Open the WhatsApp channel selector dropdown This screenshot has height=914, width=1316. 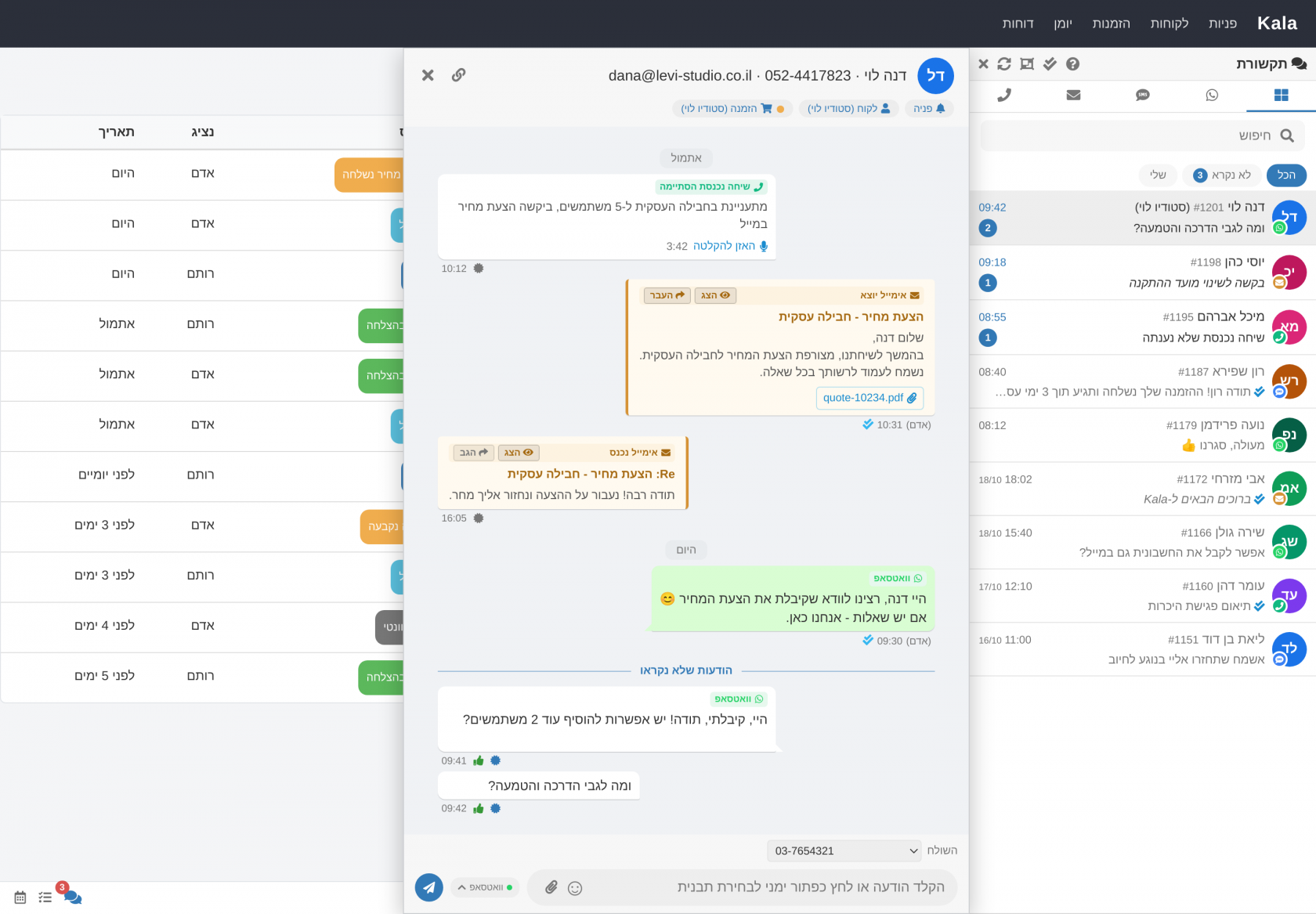(x=485, y=887)
